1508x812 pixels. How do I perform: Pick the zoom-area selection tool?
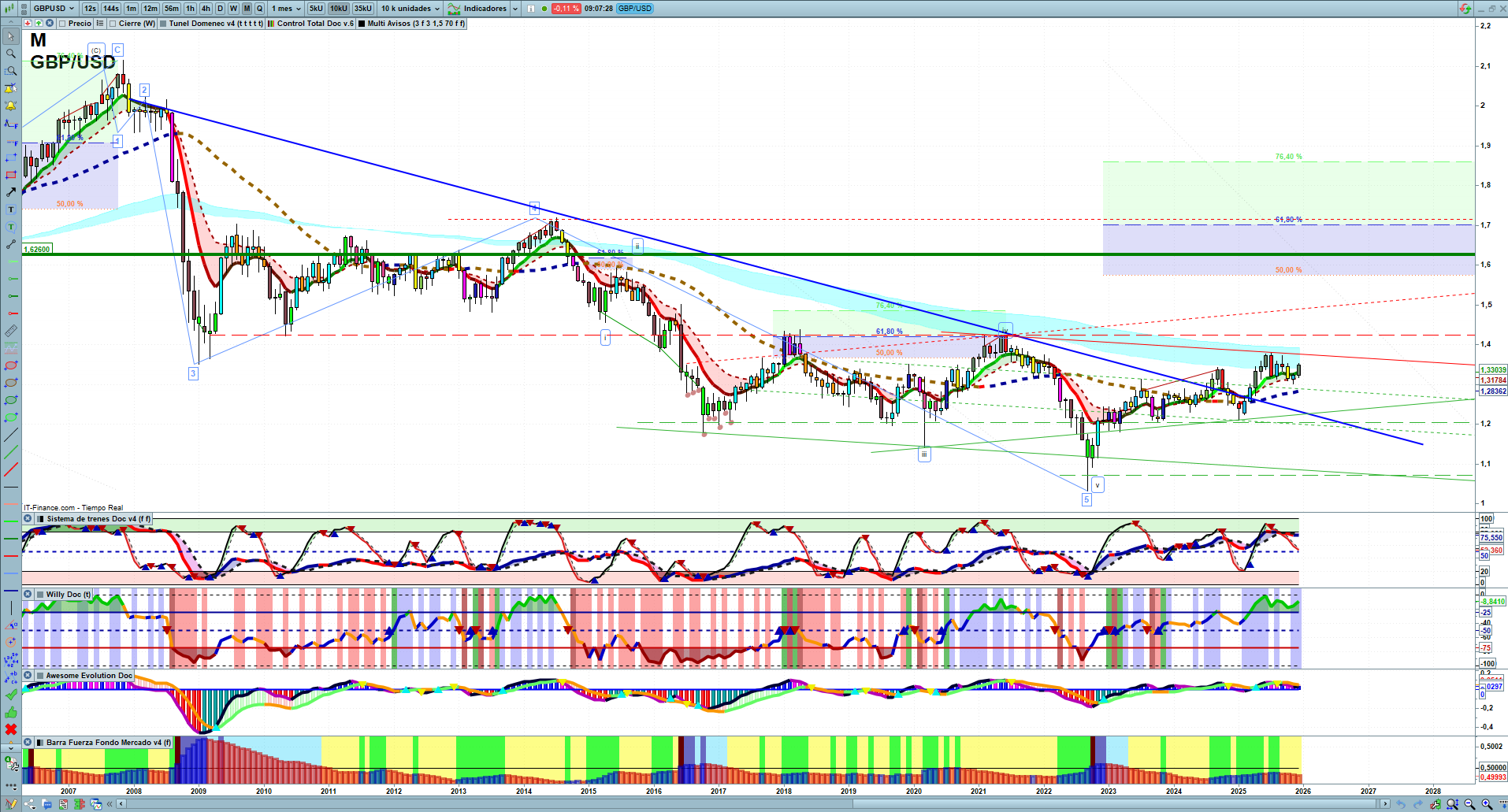coord(11,71)
